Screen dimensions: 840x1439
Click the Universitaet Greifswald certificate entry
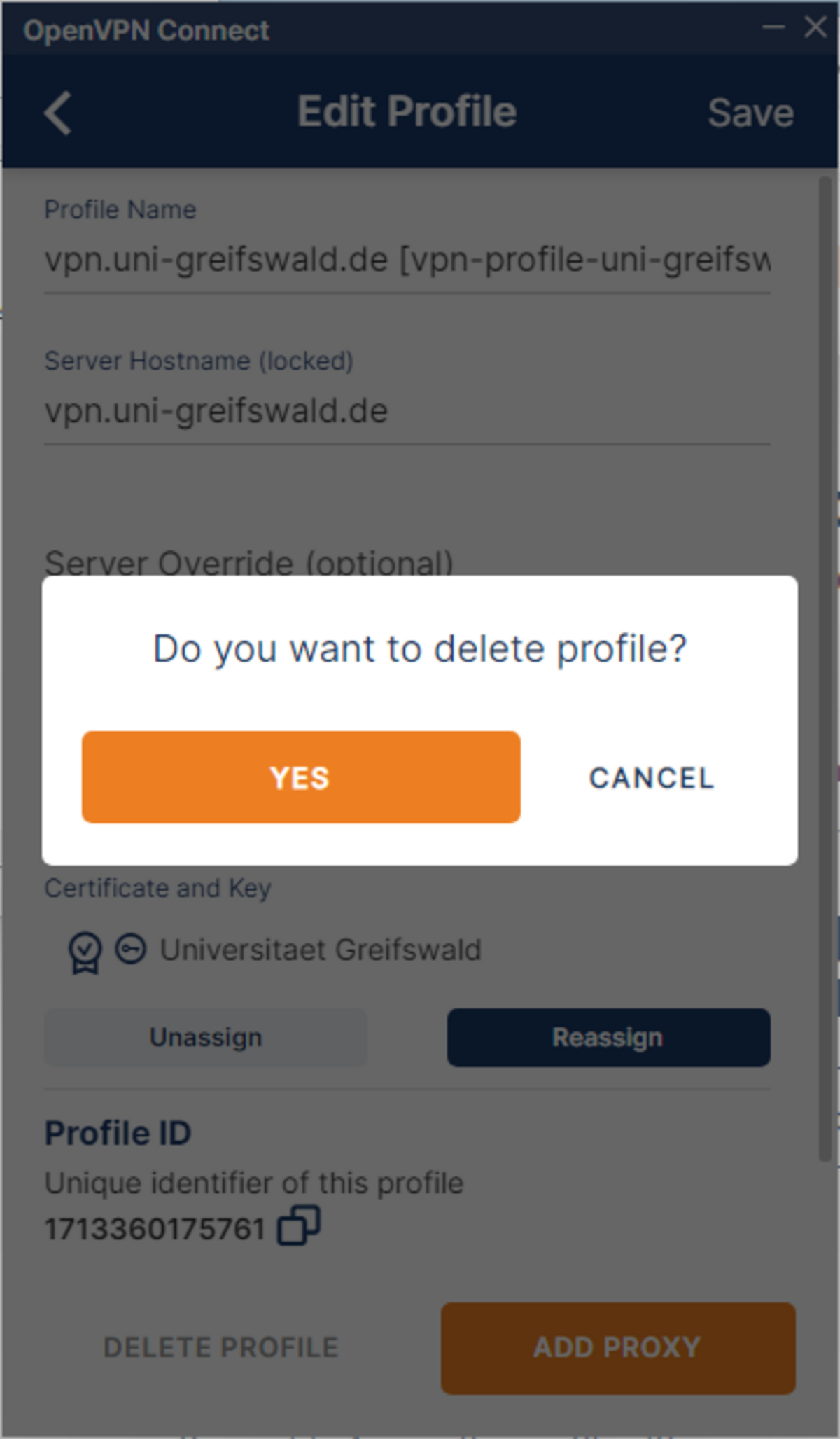point(321,950)
